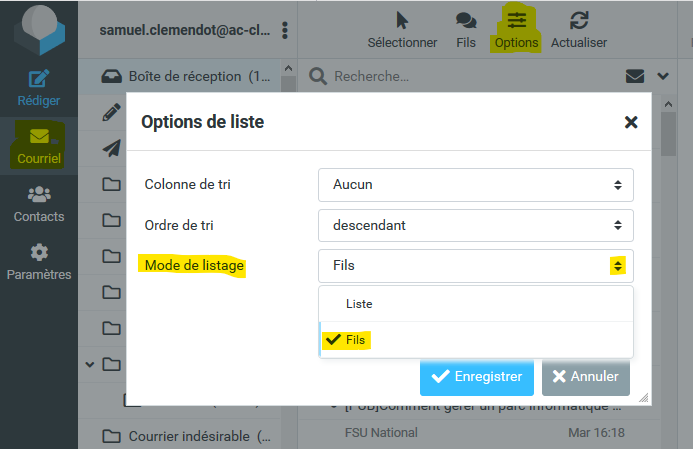
Task: Toggle the Fils threads toolbar button
Action: [465, 22]
